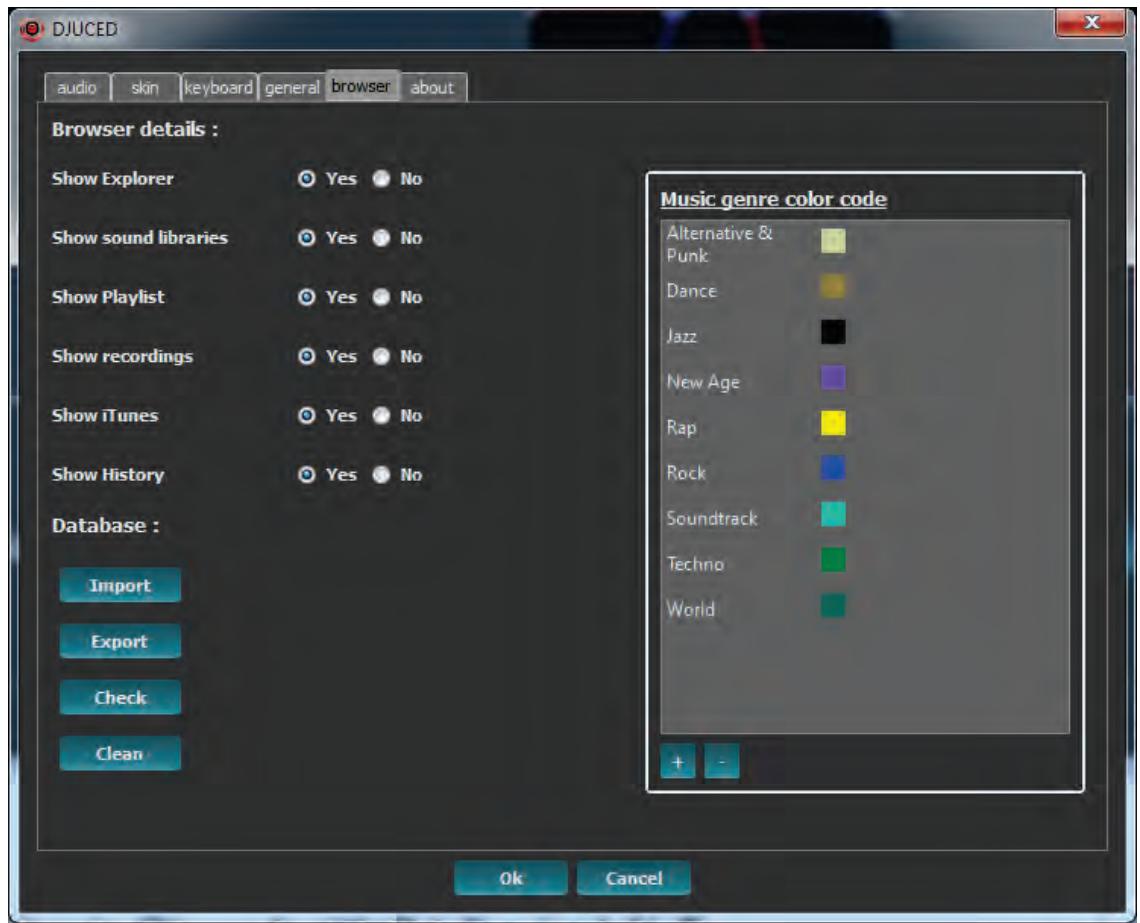Image resolution: width=1140 pixels, height=923 pixels.
Task: Click the Jazz black color swatch
Action: (x=833, y=332)
